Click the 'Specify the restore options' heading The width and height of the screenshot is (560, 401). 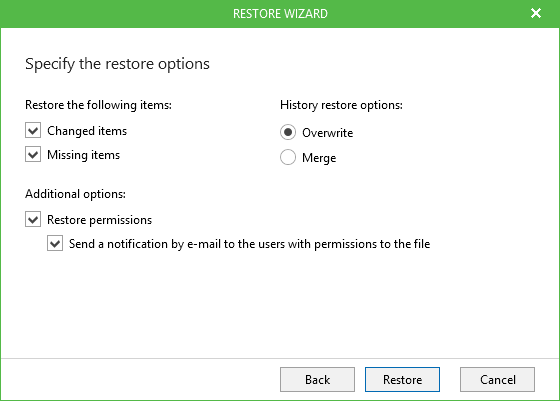tap(117, 64)
